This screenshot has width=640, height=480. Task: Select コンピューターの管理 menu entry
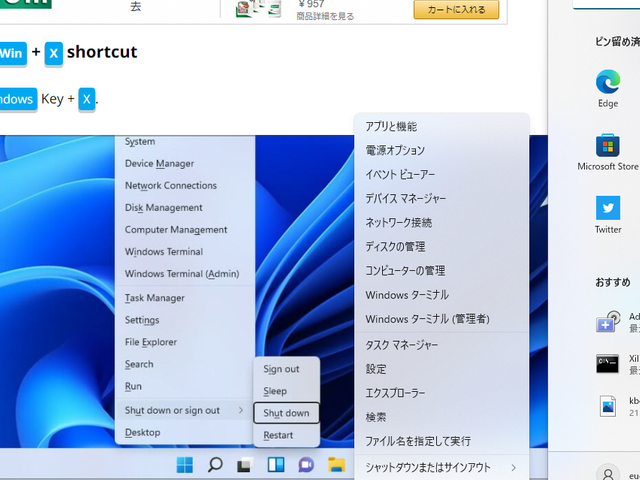coord(442,271)
